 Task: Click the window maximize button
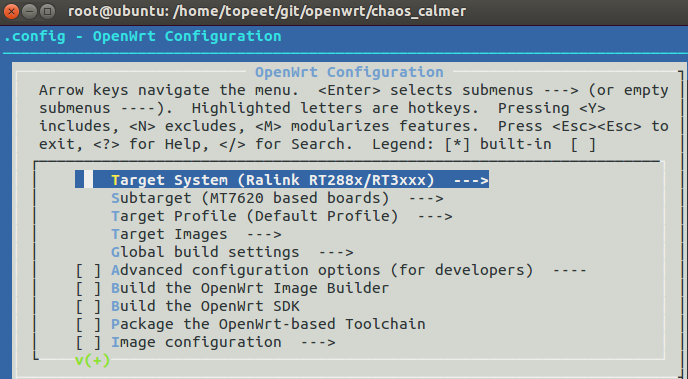47,11
